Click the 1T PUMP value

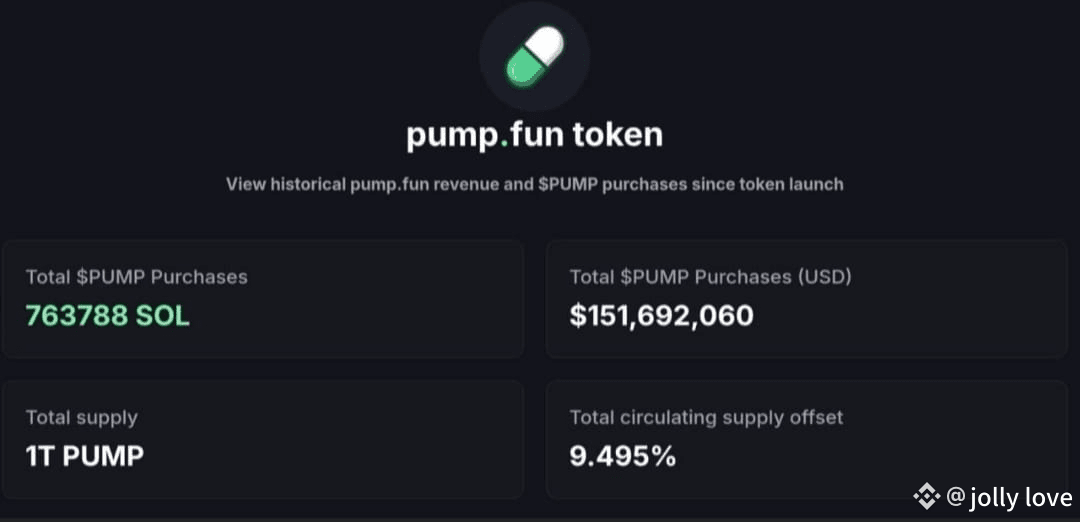click(x=85, y=457)
